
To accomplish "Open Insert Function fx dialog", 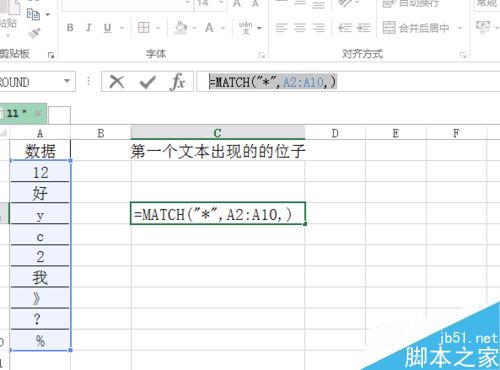I will click(x=177, y=82).
